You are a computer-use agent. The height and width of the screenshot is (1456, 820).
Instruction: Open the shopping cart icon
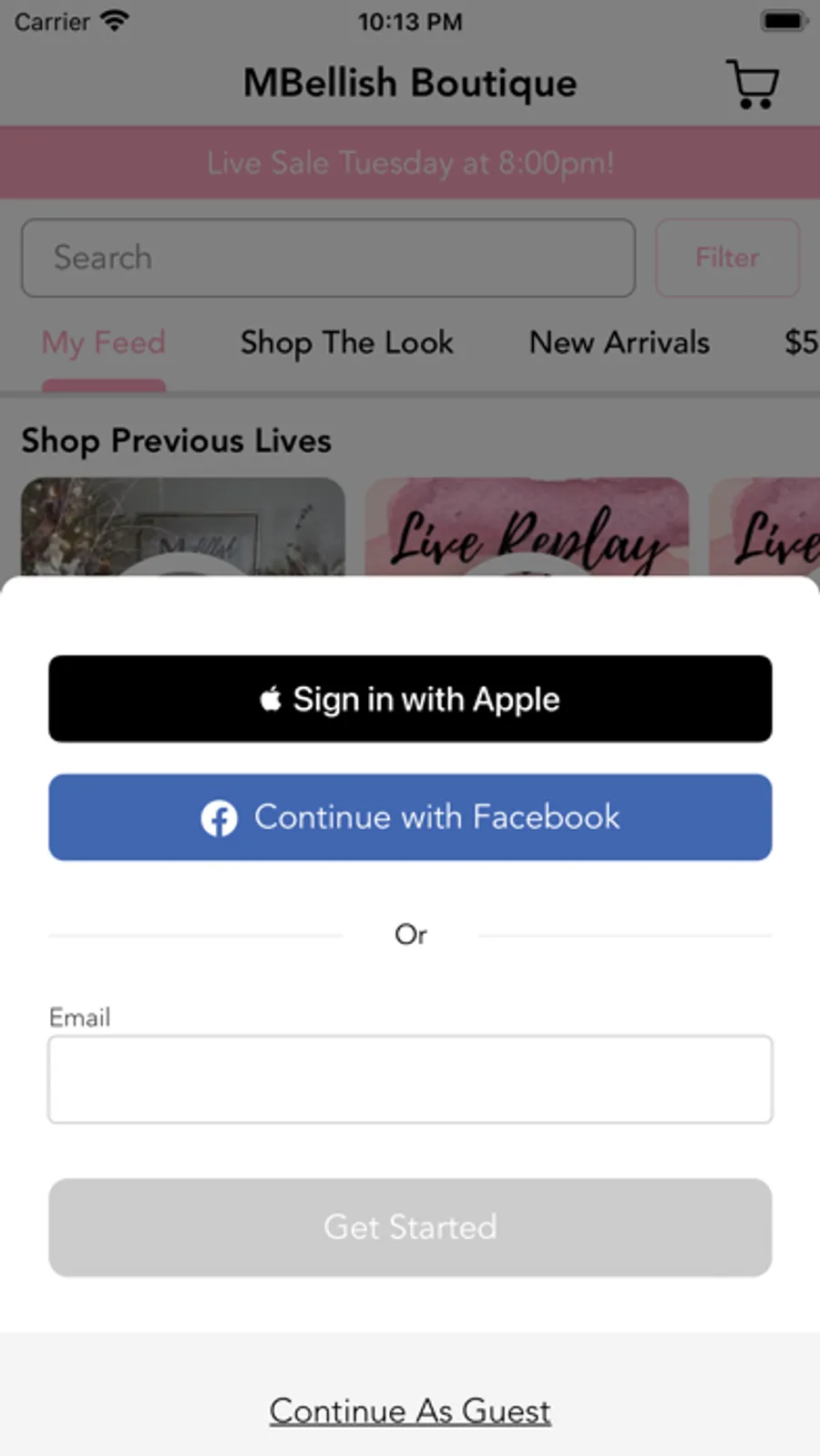(x=752, y=84)
